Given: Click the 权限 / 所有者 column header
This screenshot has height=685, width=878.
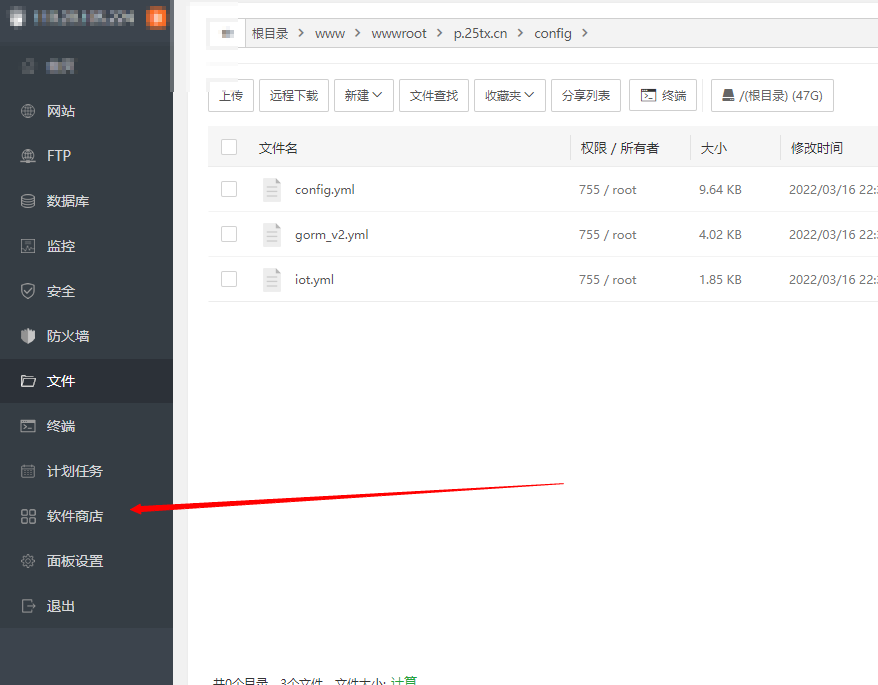Looking at the screenshot, I should pos(619,148).
